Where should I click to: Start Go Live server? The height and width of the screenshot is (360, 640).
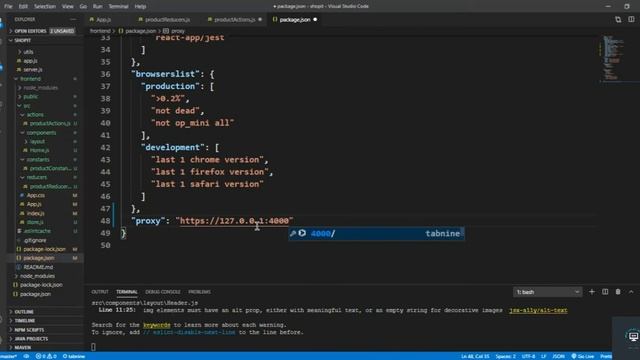click(x=583, y=356)
